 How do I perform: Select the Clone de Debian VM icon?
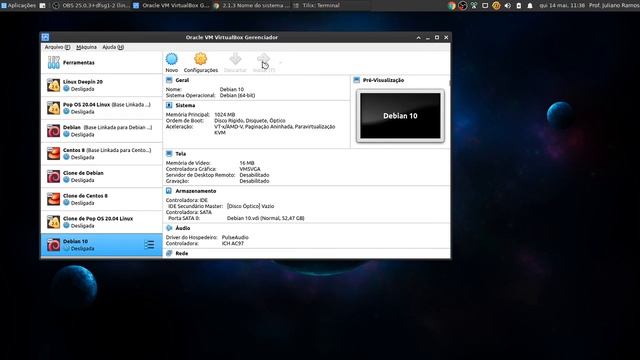click(x=53, y=177)
